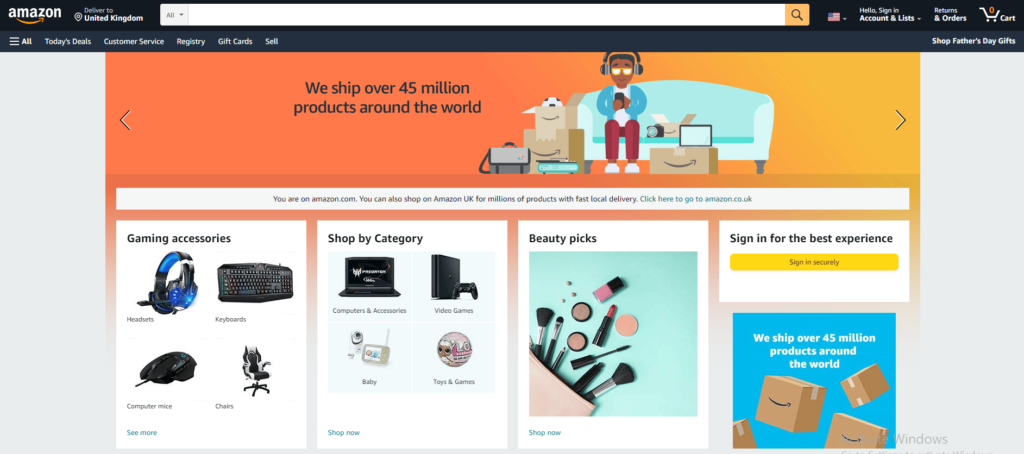Screen dimensions: 1024x454
Task: Select the Headsets product image
Action: (x=166, y=283)
